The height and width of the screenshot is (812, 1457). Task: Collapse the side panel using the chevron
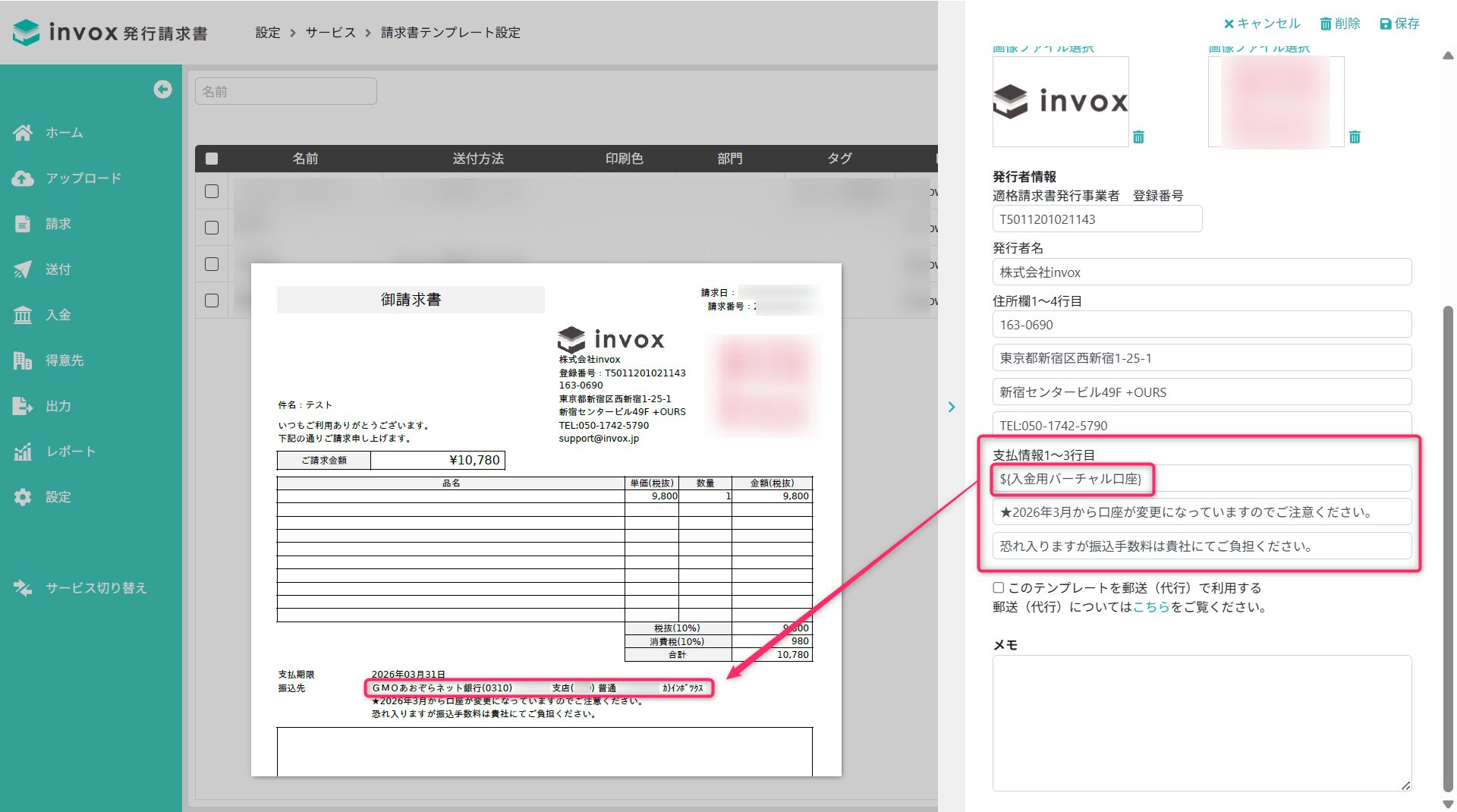(x=952, y=408)
